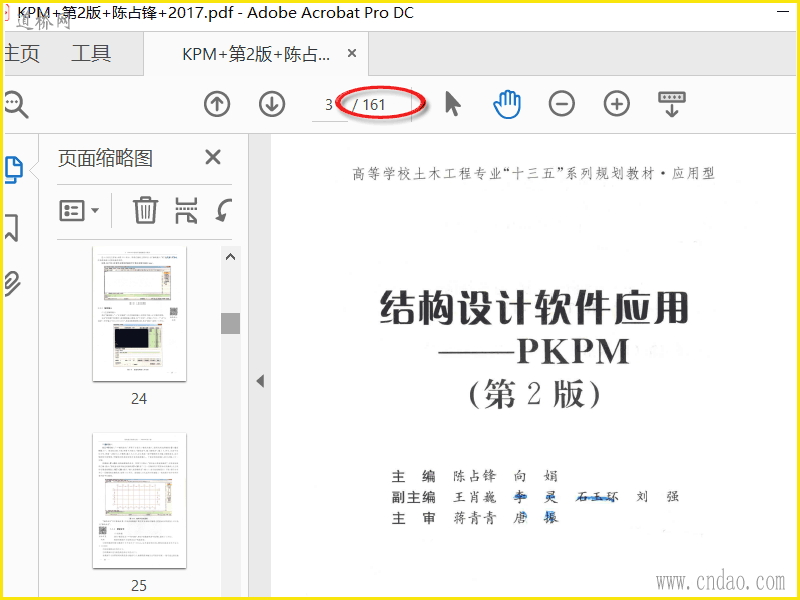This screenshot has width=800, height=600.
Task: Choose the arrow selection tool
Action: [453, 104]
